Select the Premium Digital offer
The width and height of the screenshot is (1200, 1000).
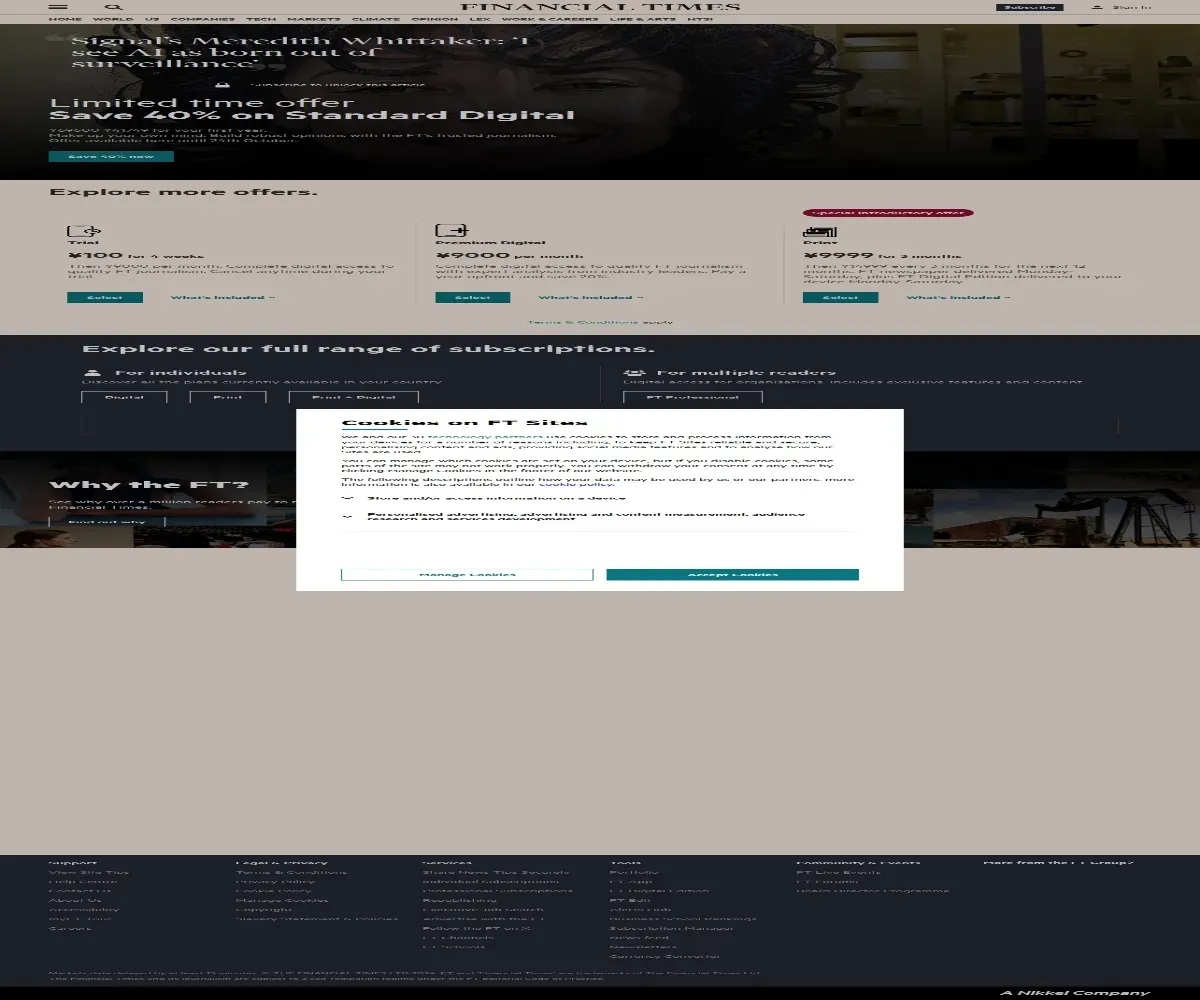point(473,297)
